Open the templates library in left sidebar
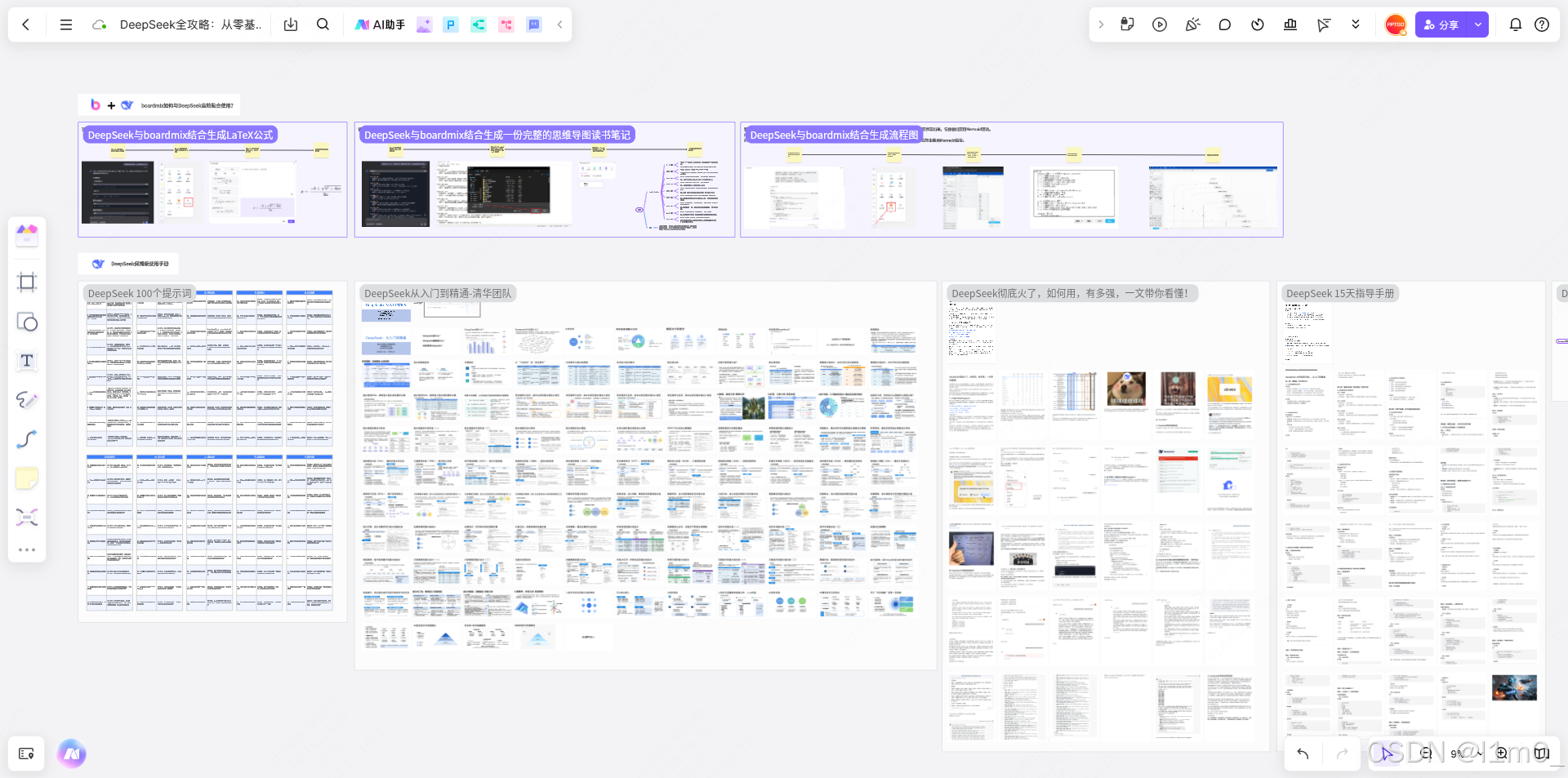 click(x=27, y=235)
